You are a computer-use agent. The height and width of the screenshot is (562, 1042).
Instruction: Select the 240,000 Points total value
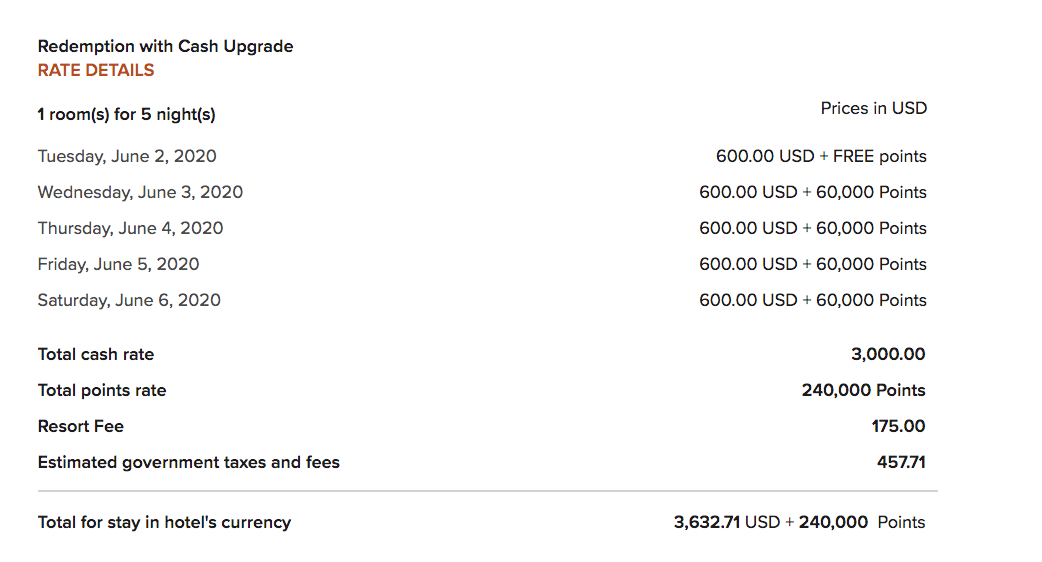(863, 390)
